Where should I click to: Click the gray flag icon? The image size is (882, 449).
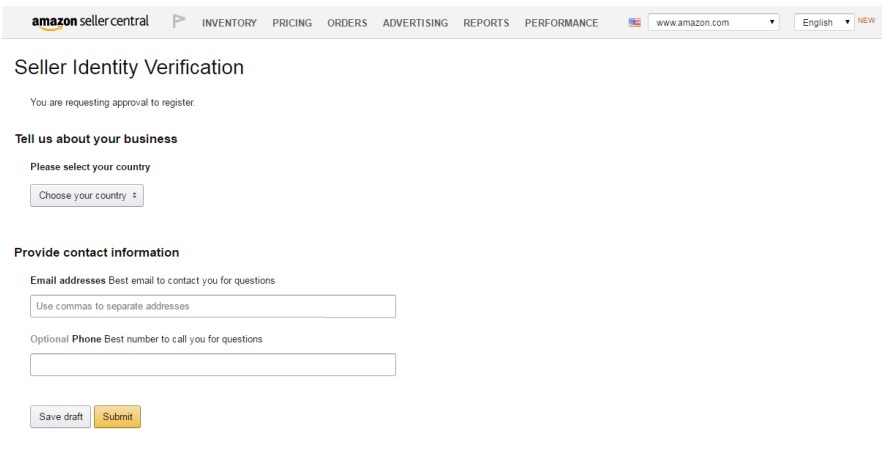179,21
